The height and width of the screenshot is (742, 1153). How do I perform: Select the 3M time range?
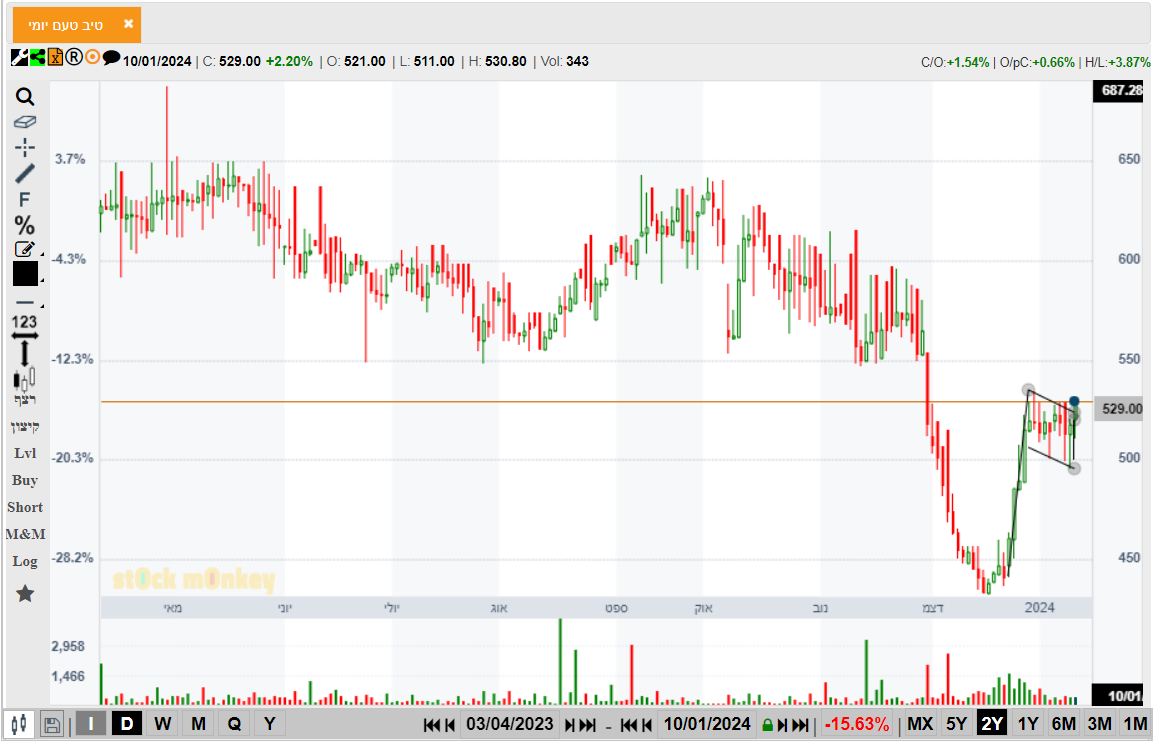(x=1099, y=724)
